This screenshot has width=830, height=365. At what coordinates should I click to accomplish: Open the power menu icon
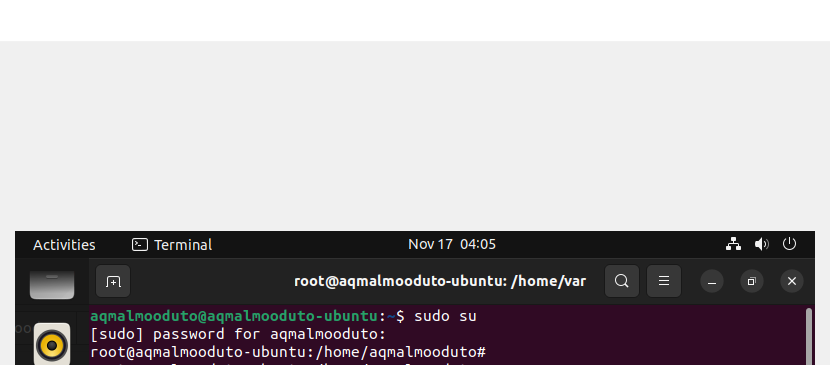pos(789,244)
